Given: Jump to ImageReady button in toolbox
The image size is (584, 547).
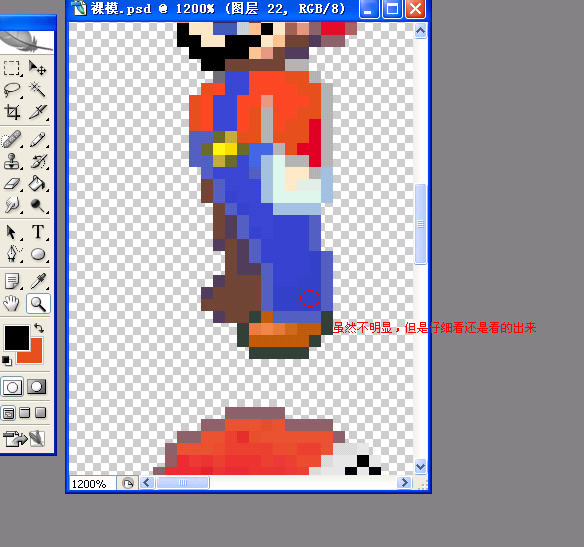Looking at the screenshot, I should [x=25, y=439].
